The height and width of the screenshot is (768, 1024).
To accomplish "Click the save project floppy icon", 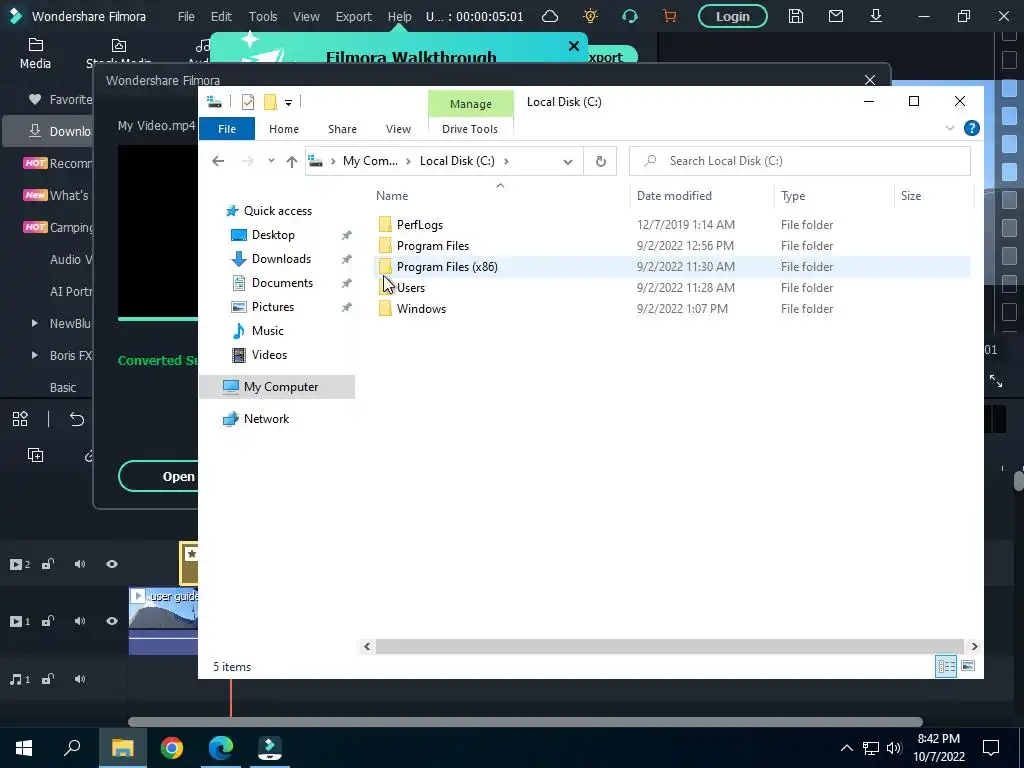I will tap(795, 16).
